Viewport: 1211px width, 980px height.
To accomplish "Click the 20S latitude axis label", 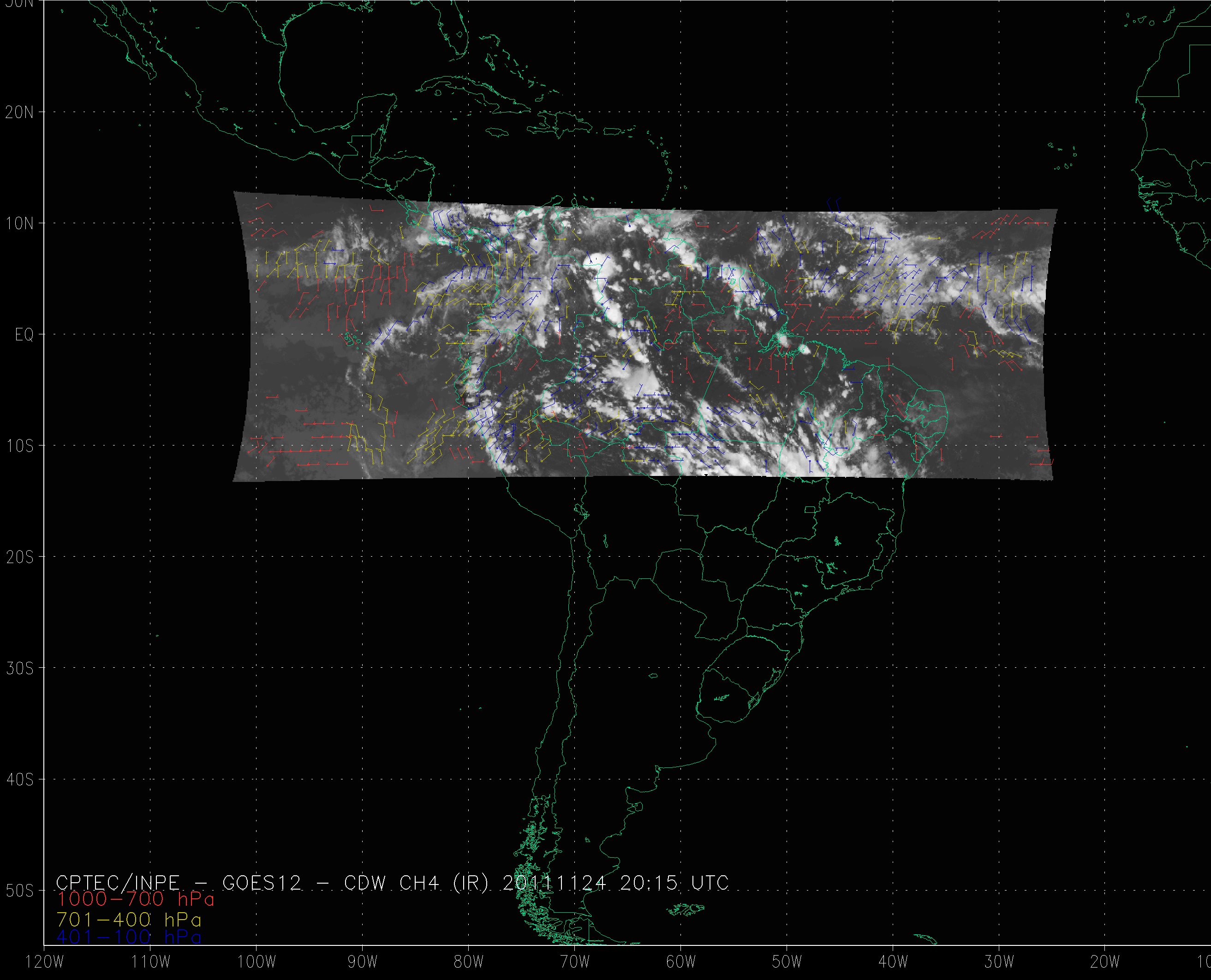I will [19, 557].
